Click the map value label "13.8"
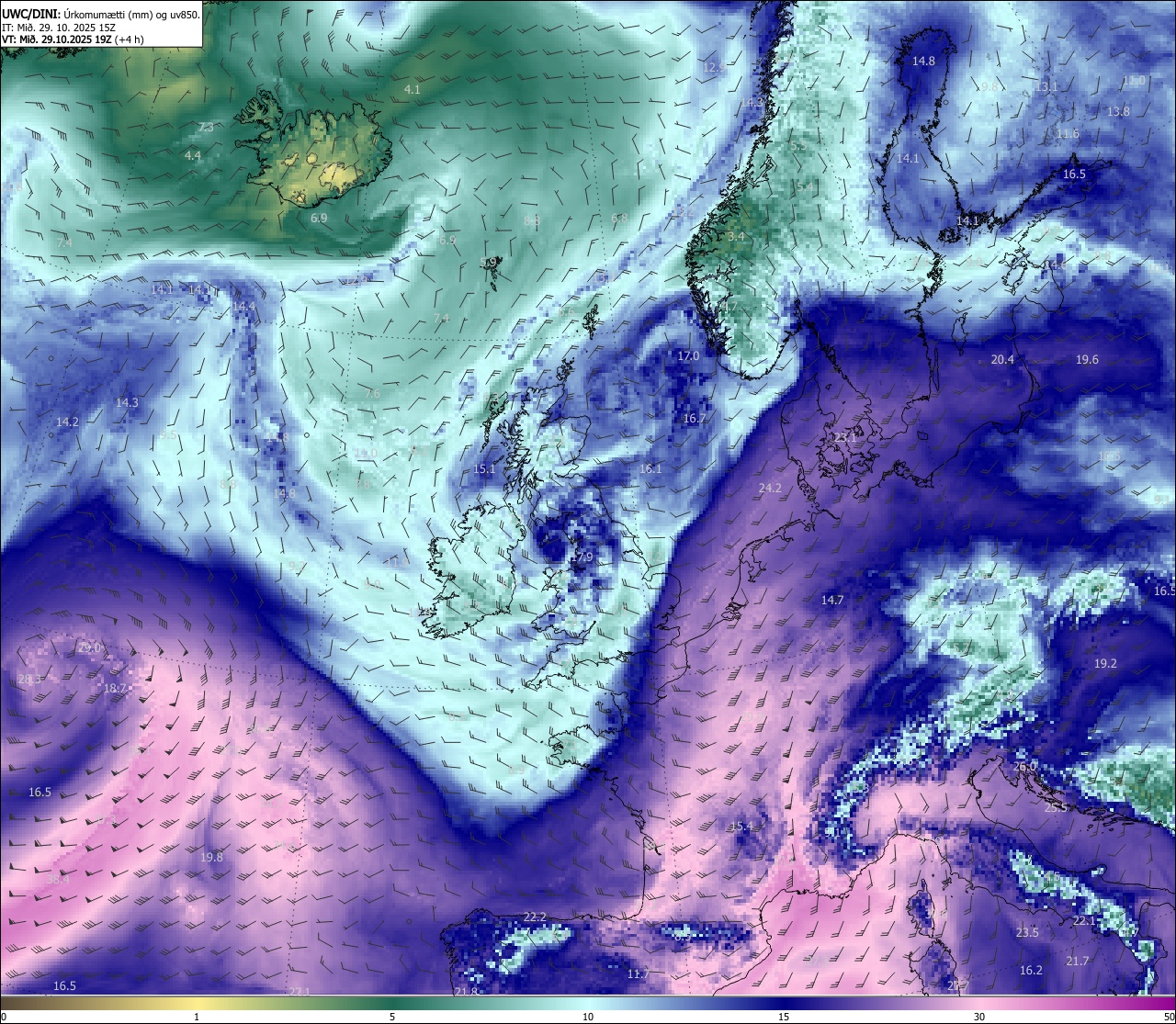The width and height of the screenshot is (1176, 1024). coord(1118,111)
